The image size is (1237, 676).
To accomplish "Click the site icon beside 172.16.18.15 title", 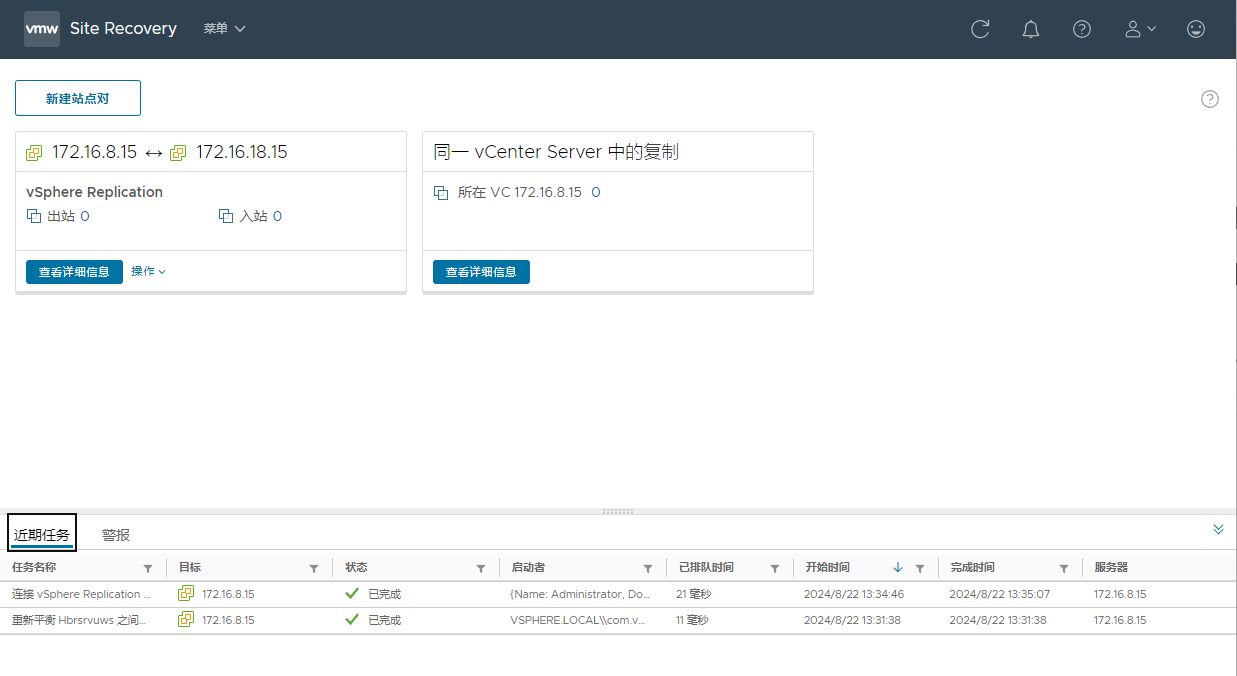I will 179,153.
